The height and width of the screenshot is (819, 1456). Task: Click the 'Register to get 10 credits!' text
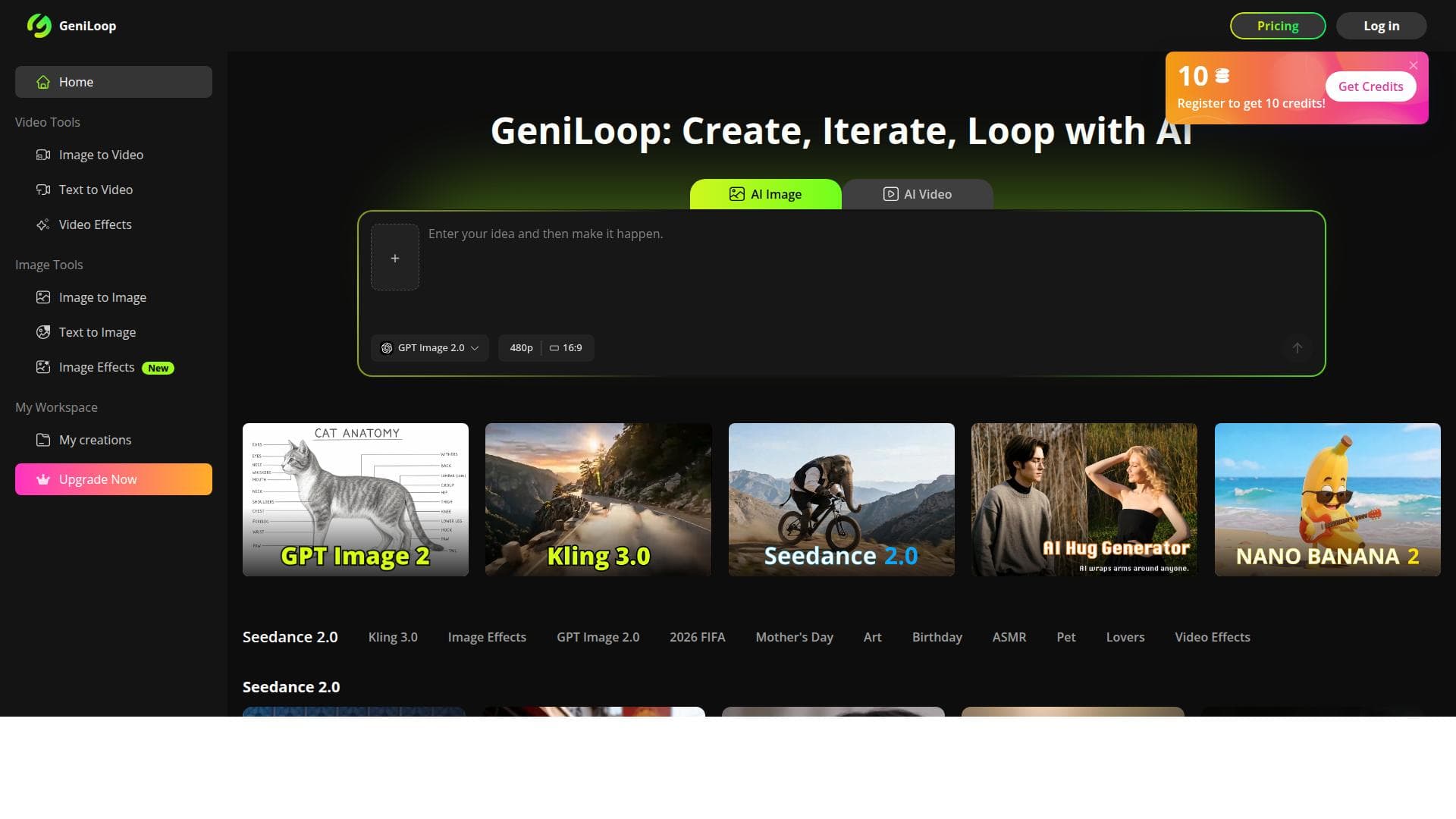[x=1251, y=103]
